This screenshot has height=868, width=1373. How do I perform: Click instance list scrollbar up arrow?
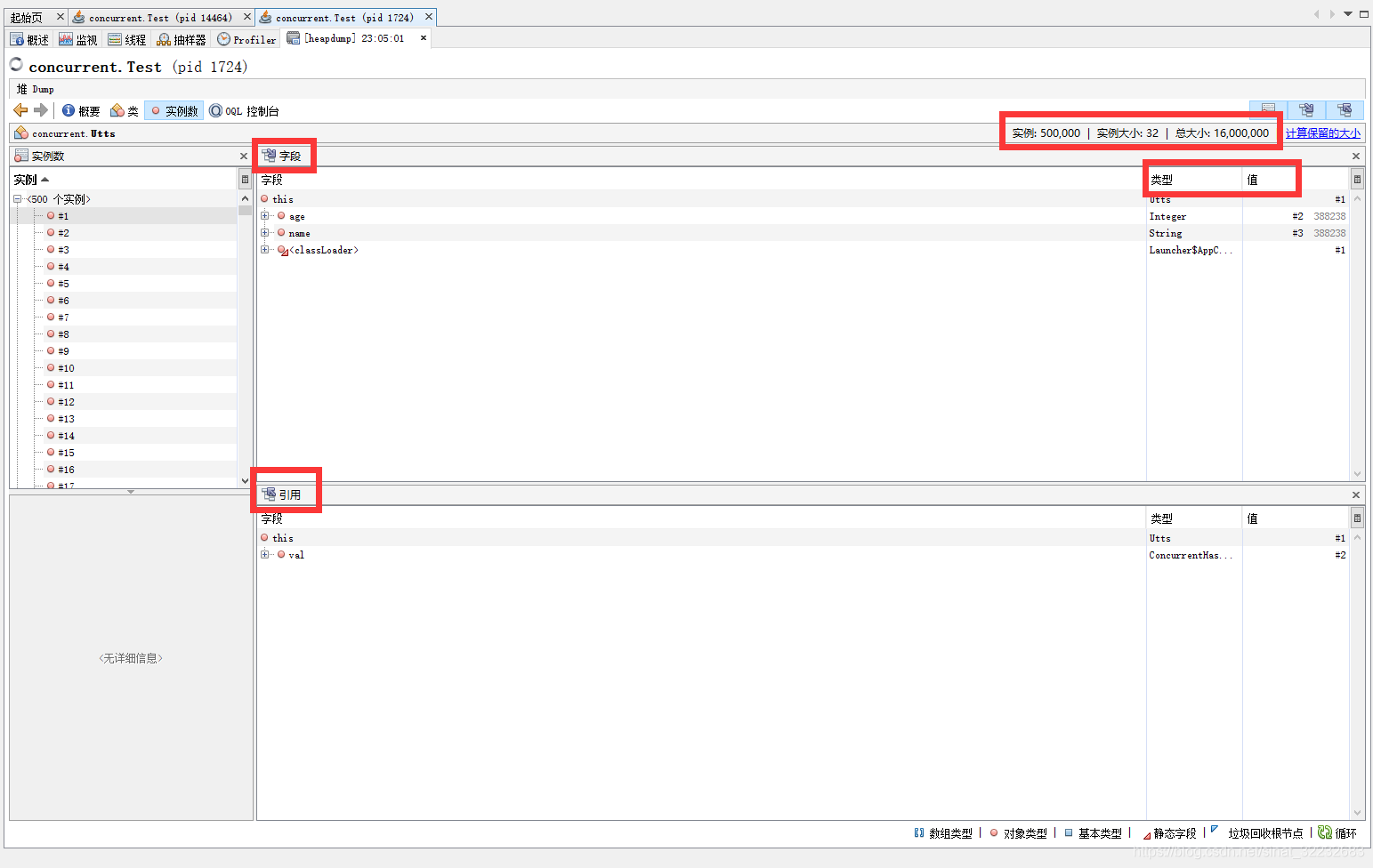point(246,198)
